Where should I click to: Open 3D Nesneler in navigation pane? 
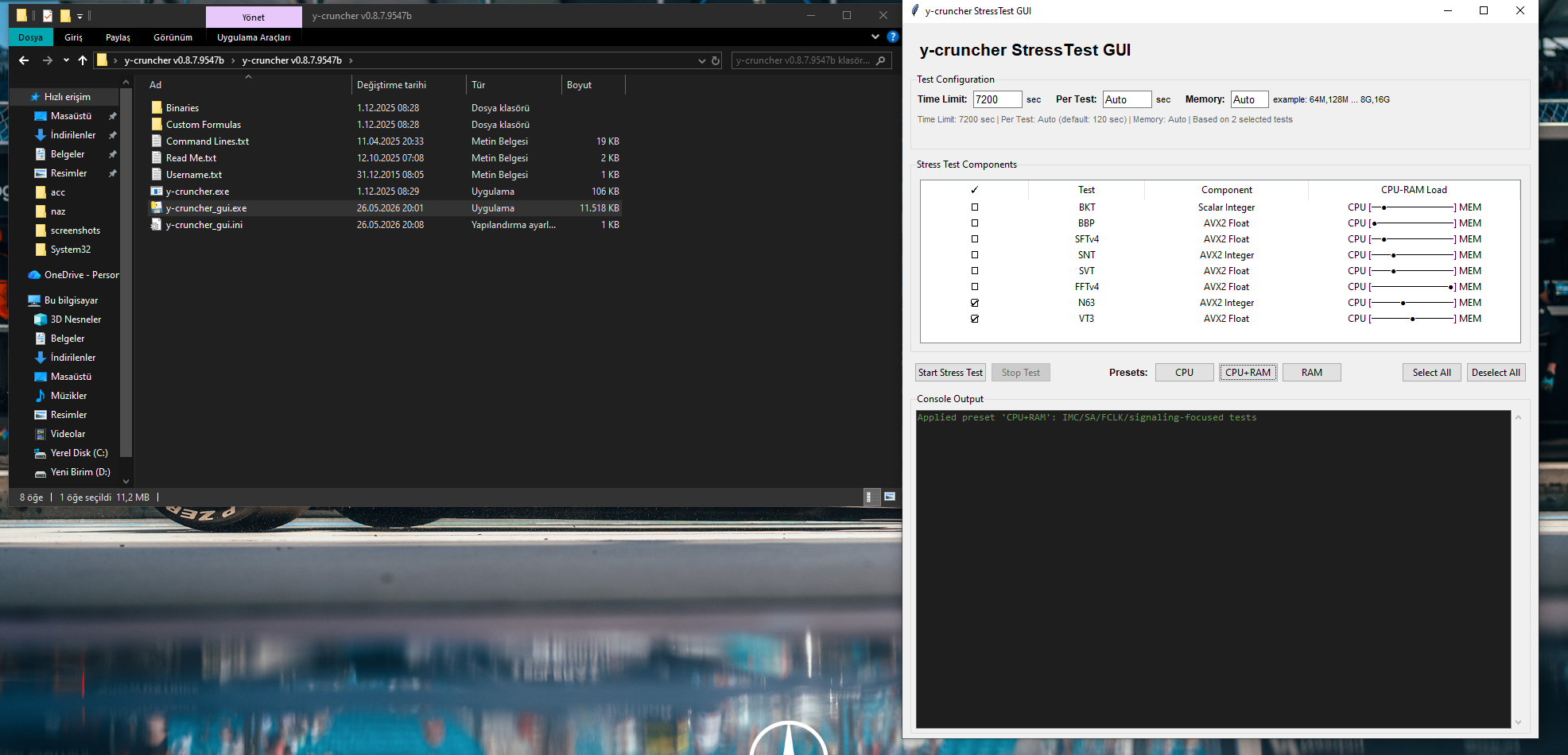point(76,319)
